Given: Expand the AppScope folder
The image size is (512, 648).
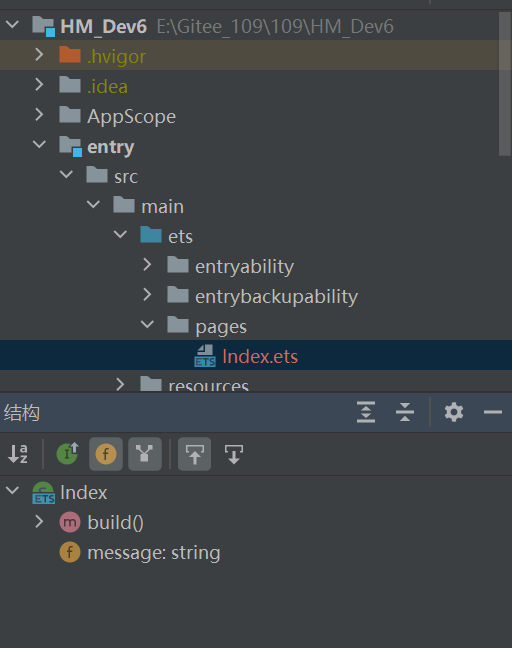Looking at the screenshot, I should coord(39,115).
